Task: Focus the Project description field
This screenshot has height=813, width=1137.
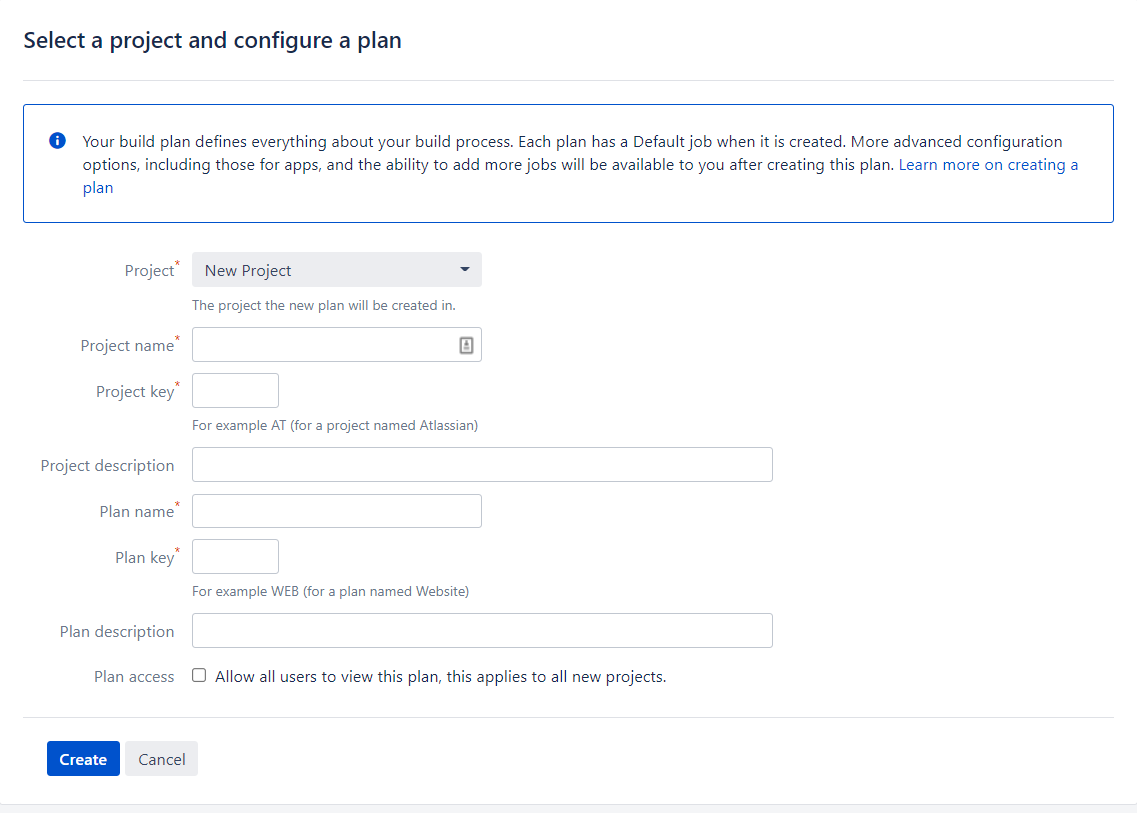Action: 482,464
